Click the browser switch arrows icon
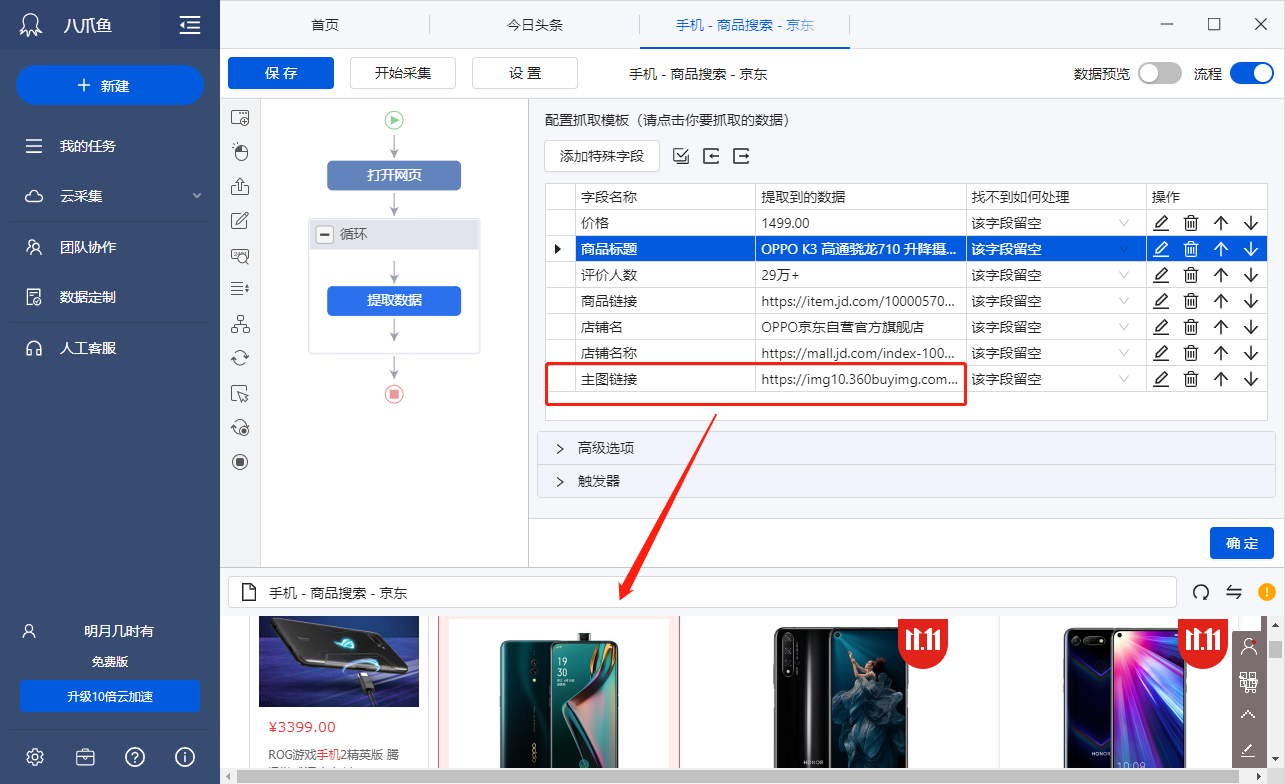 coord(1234,593)
